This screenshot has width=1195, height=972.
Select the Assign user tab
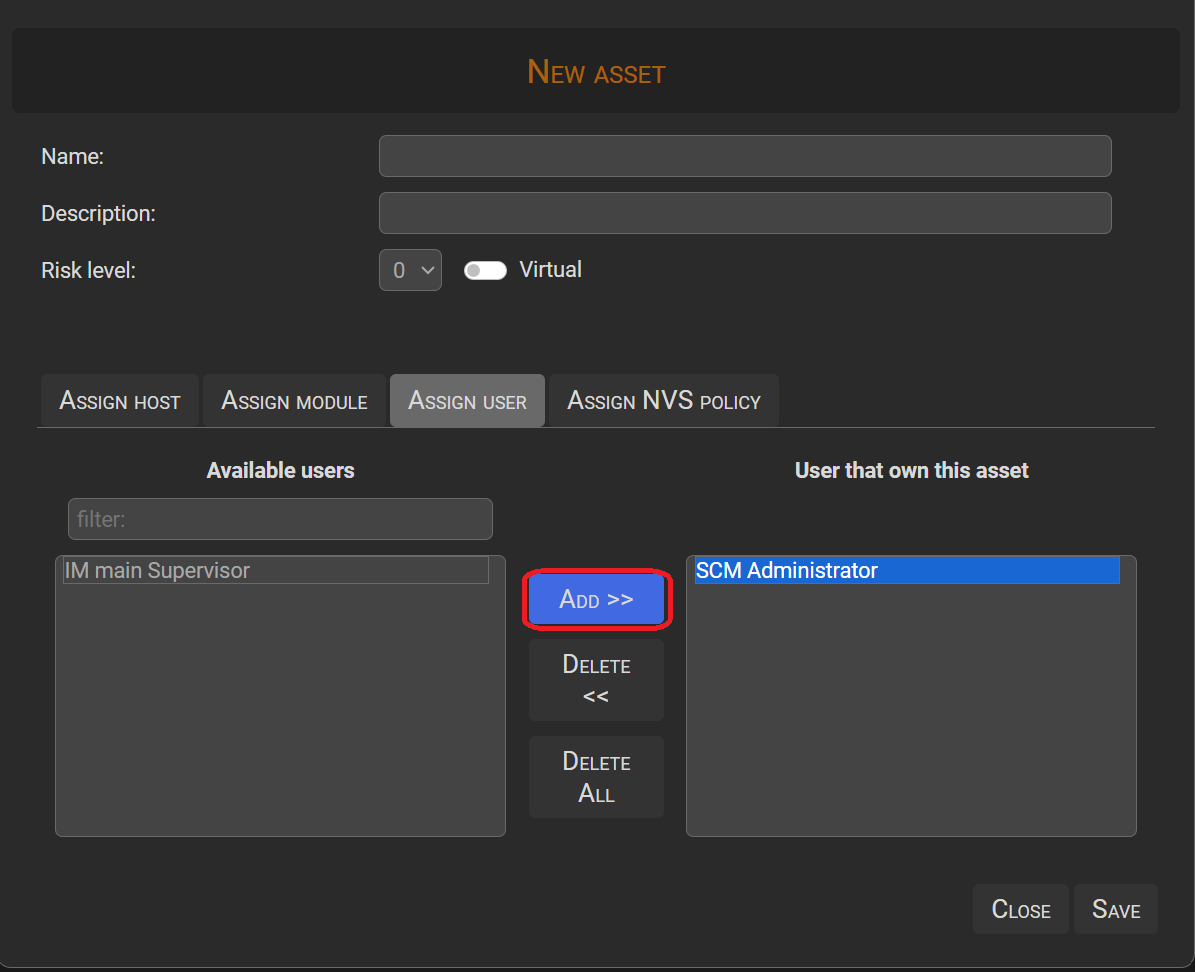(467, 400)
